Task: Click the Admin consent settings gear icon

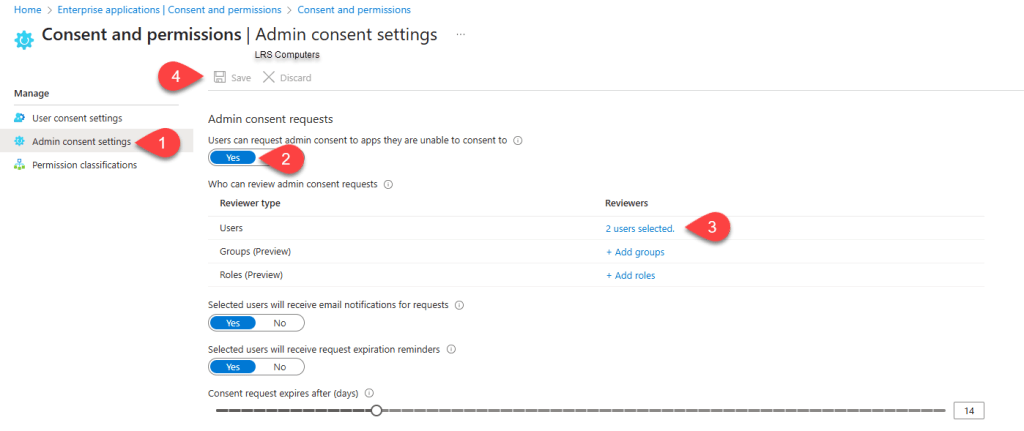Action: [x=19, y=142]
